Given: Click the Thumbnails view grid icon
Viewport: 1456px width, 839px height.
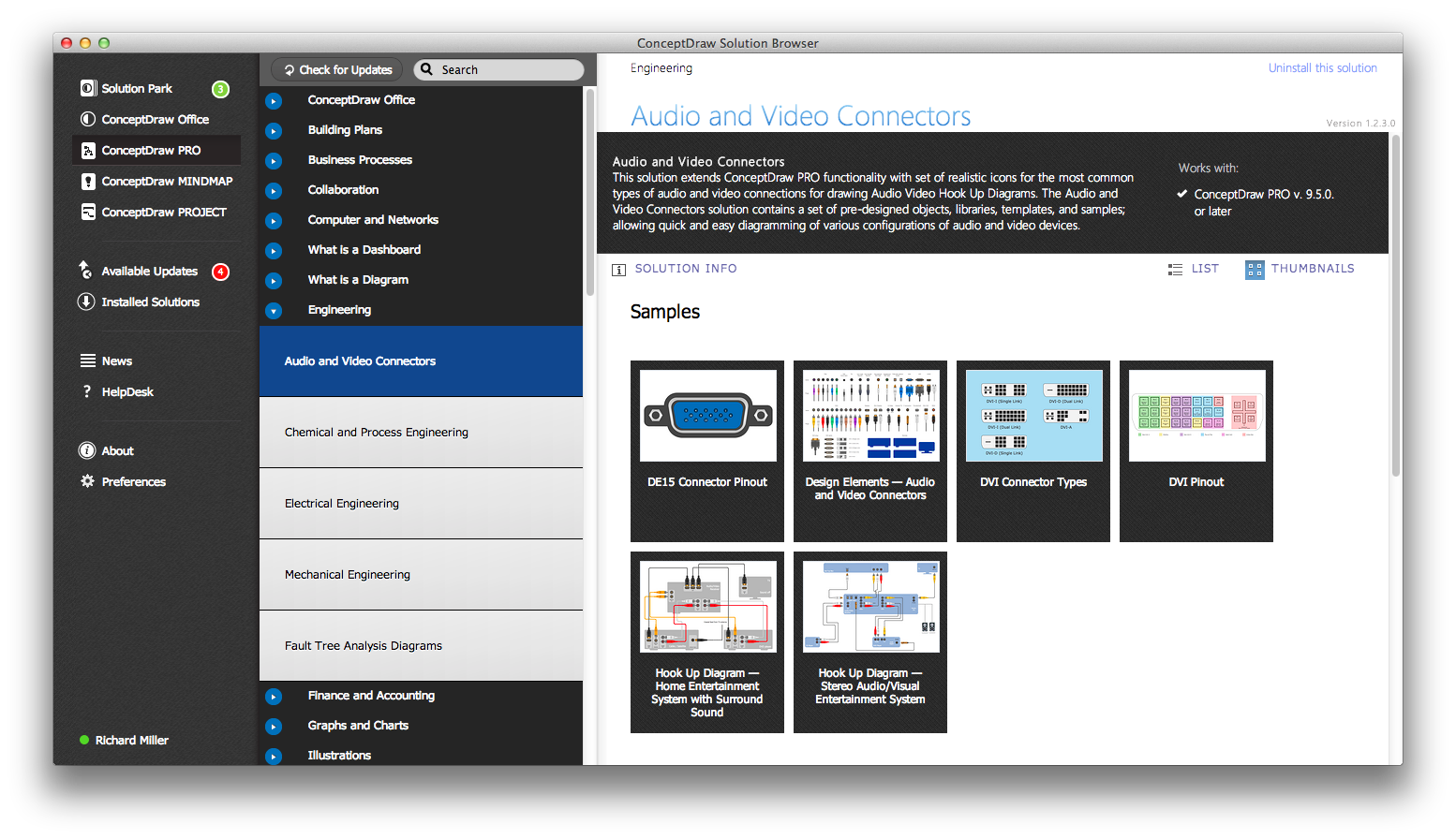Looking at the screenshot, I should (1255, 270).
